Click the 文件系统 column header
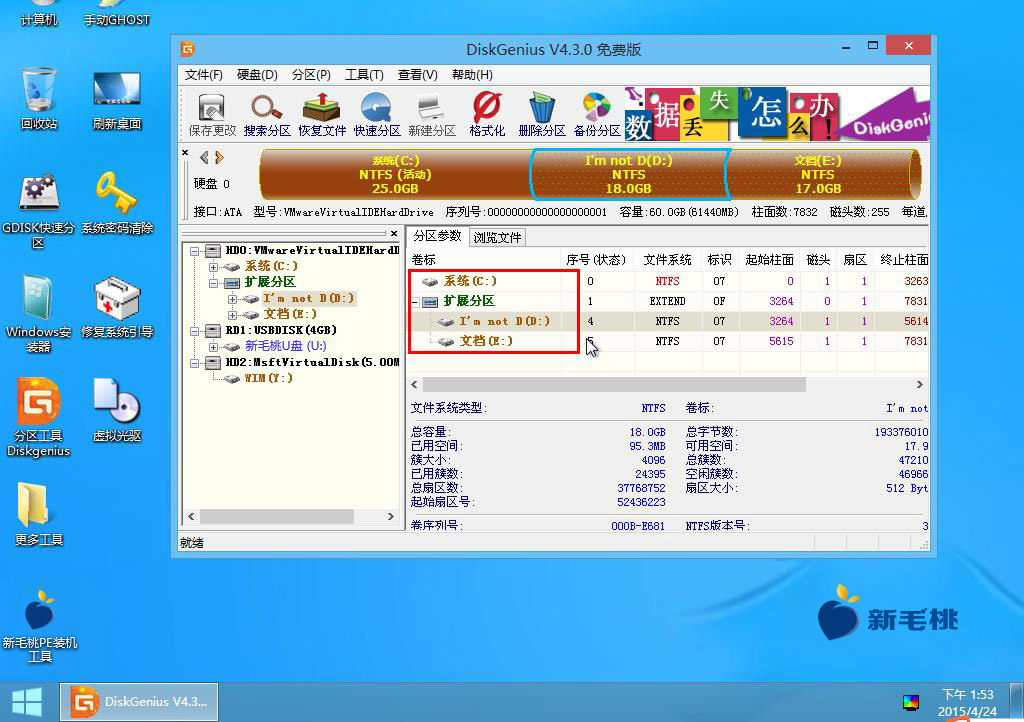Image resolution: width=1024 pixels, height=722 pixels. pyautogui.click(x=667, y=260)
